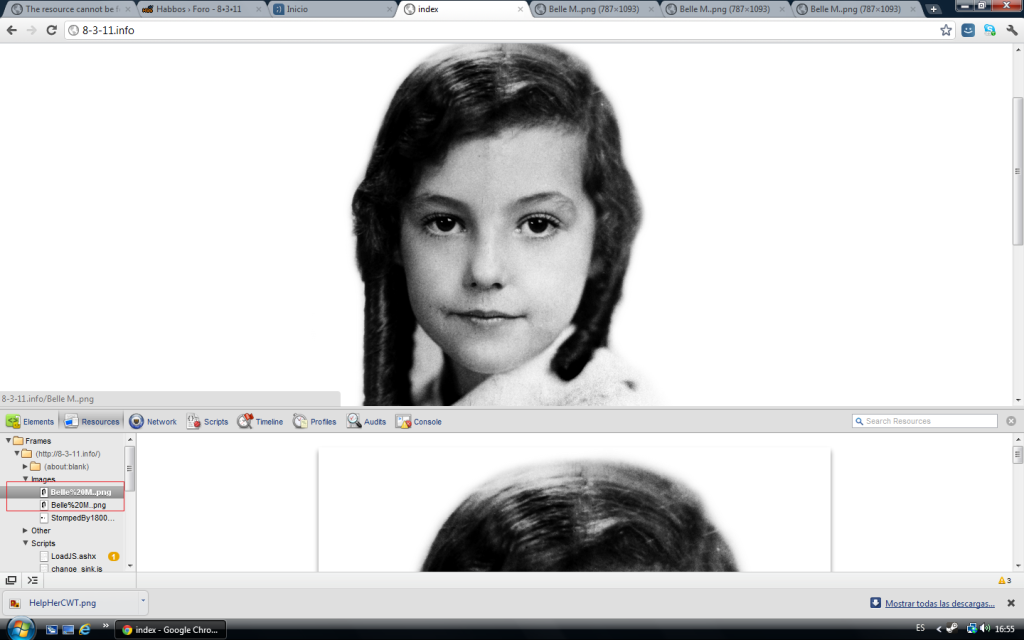Viewport: 1024px width, 640px height.
Task: Select the StompedBy1800 image resource
Action: click(82, 518)
